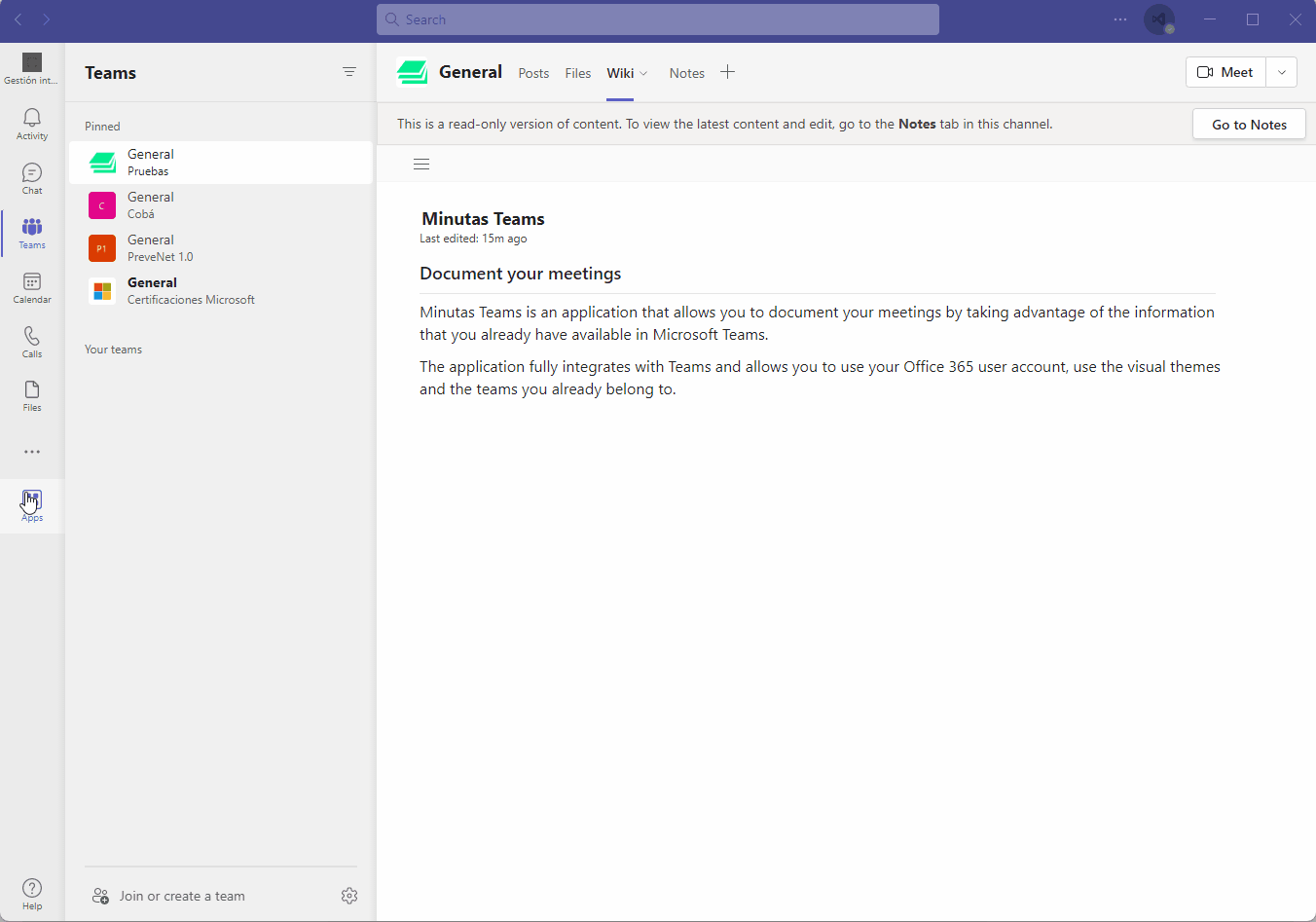Select the Wiki tab

click(x=620, y=73)
